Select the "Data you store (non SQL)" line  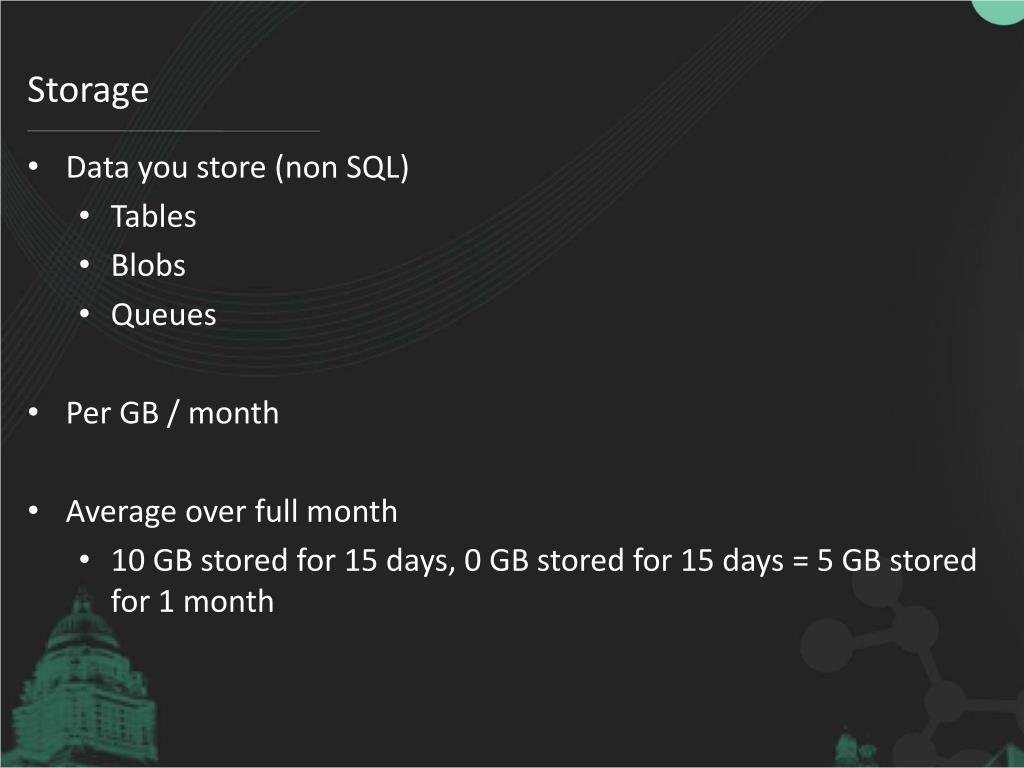click(237, 167)
